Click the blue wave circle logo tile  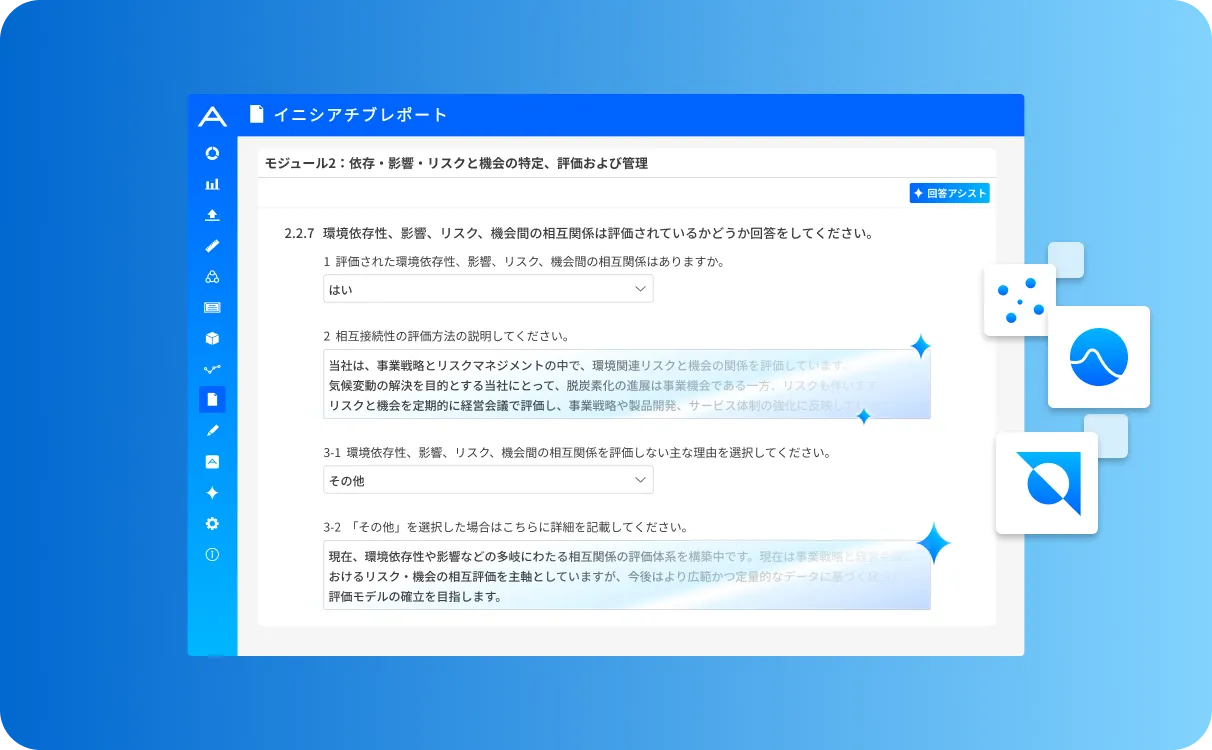1098,357
